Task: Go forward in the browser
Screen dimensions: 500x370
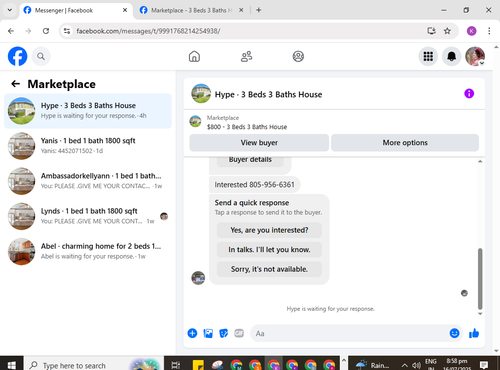Action: 28,31
